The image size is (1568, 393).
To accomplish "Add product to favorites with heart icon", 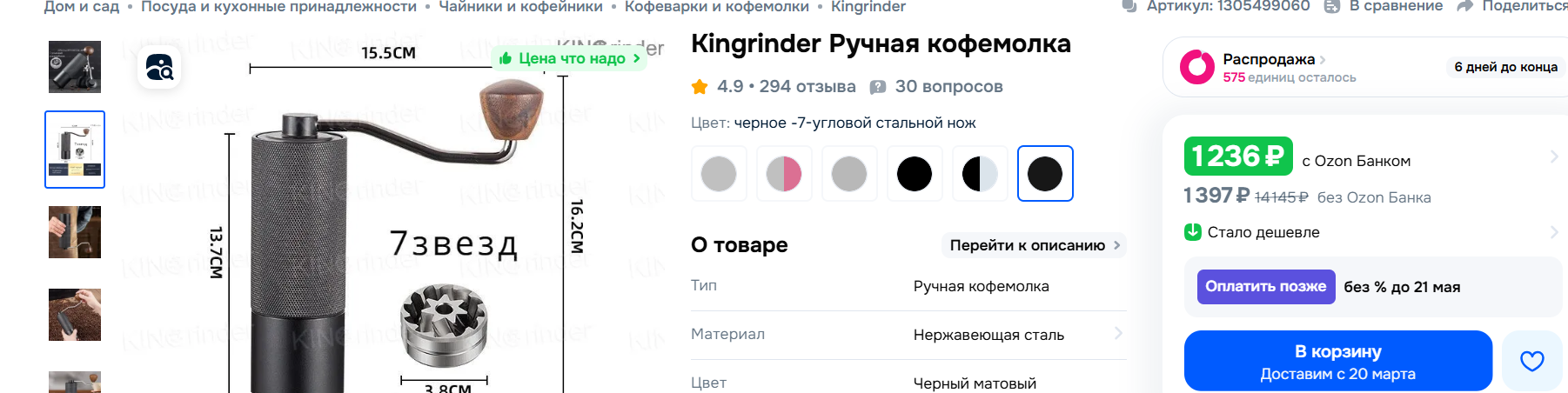I will click(x=1531, y=361).
